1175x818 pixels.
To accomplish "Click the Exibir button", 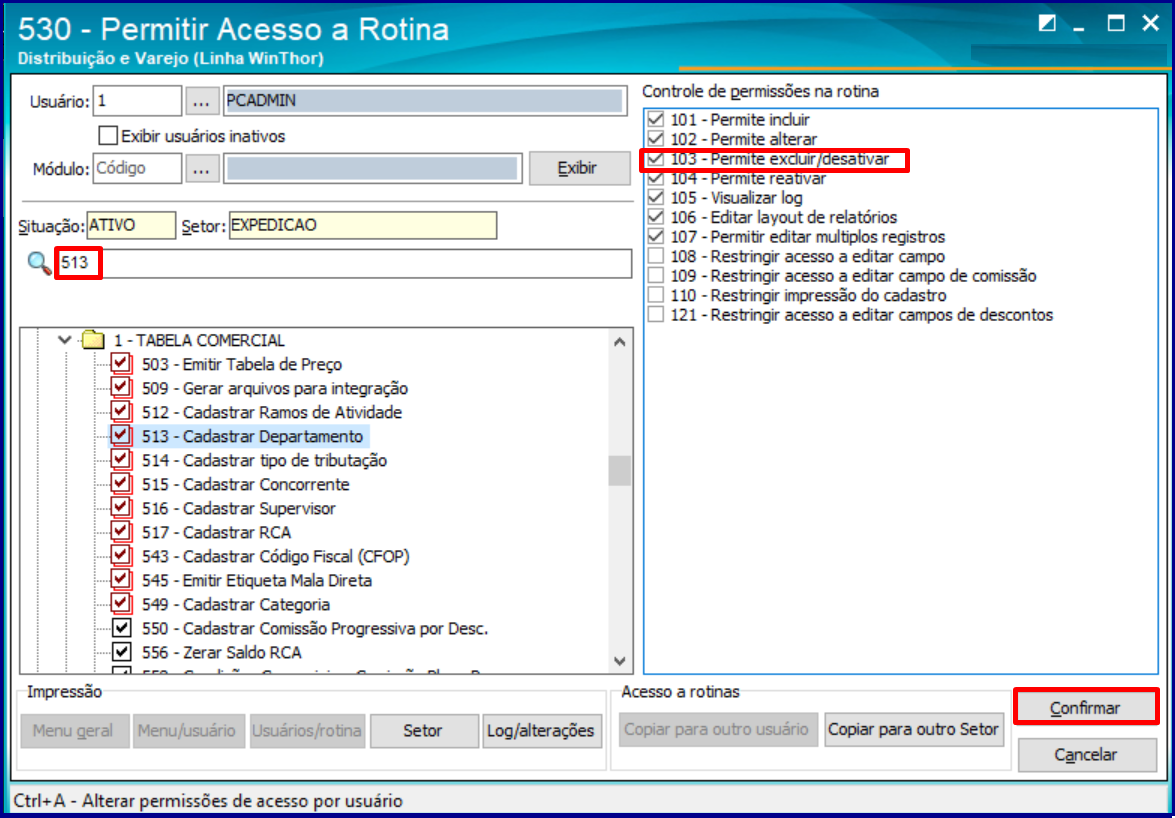I will tap(580, 169).
